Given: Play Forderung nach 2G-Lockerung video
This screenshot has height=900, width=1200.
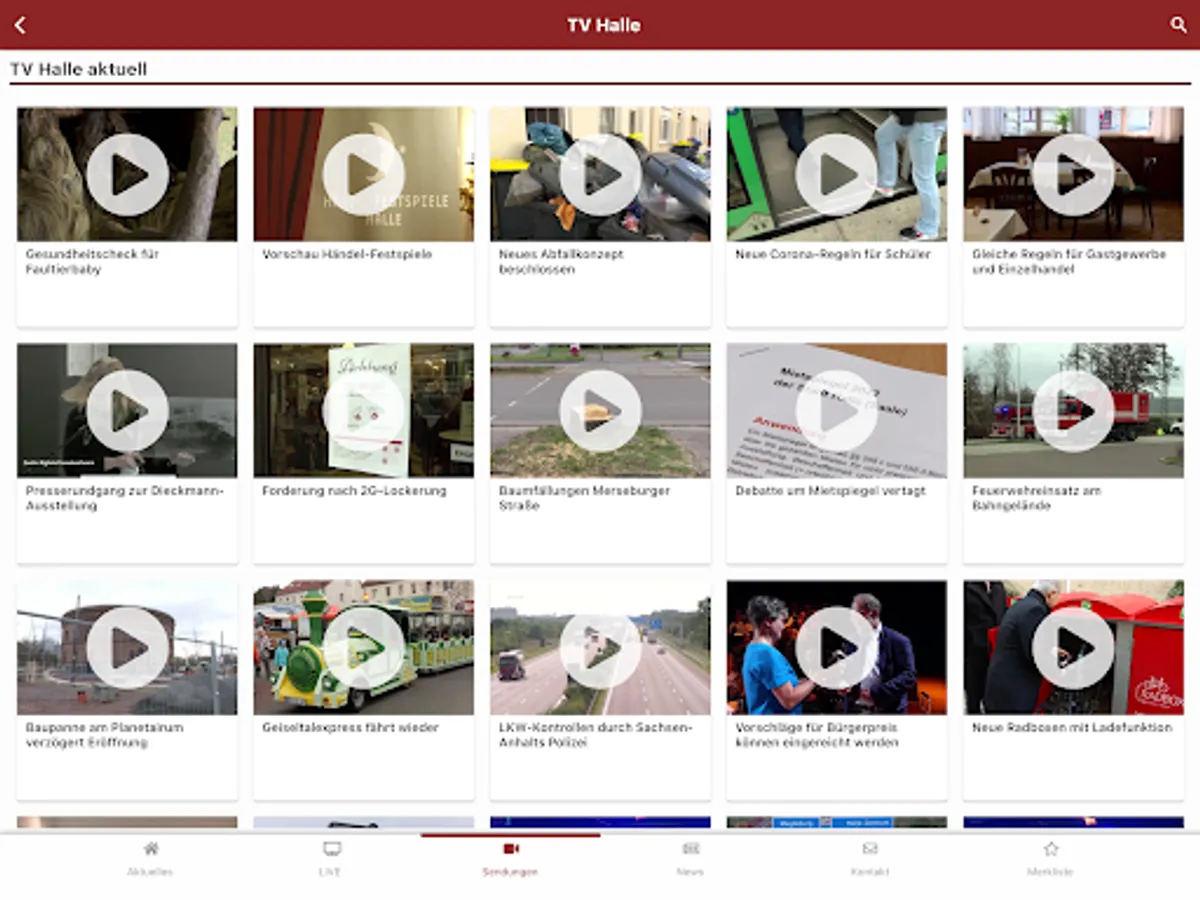Looking at the screenshot, I should click(x=364, y=411).
